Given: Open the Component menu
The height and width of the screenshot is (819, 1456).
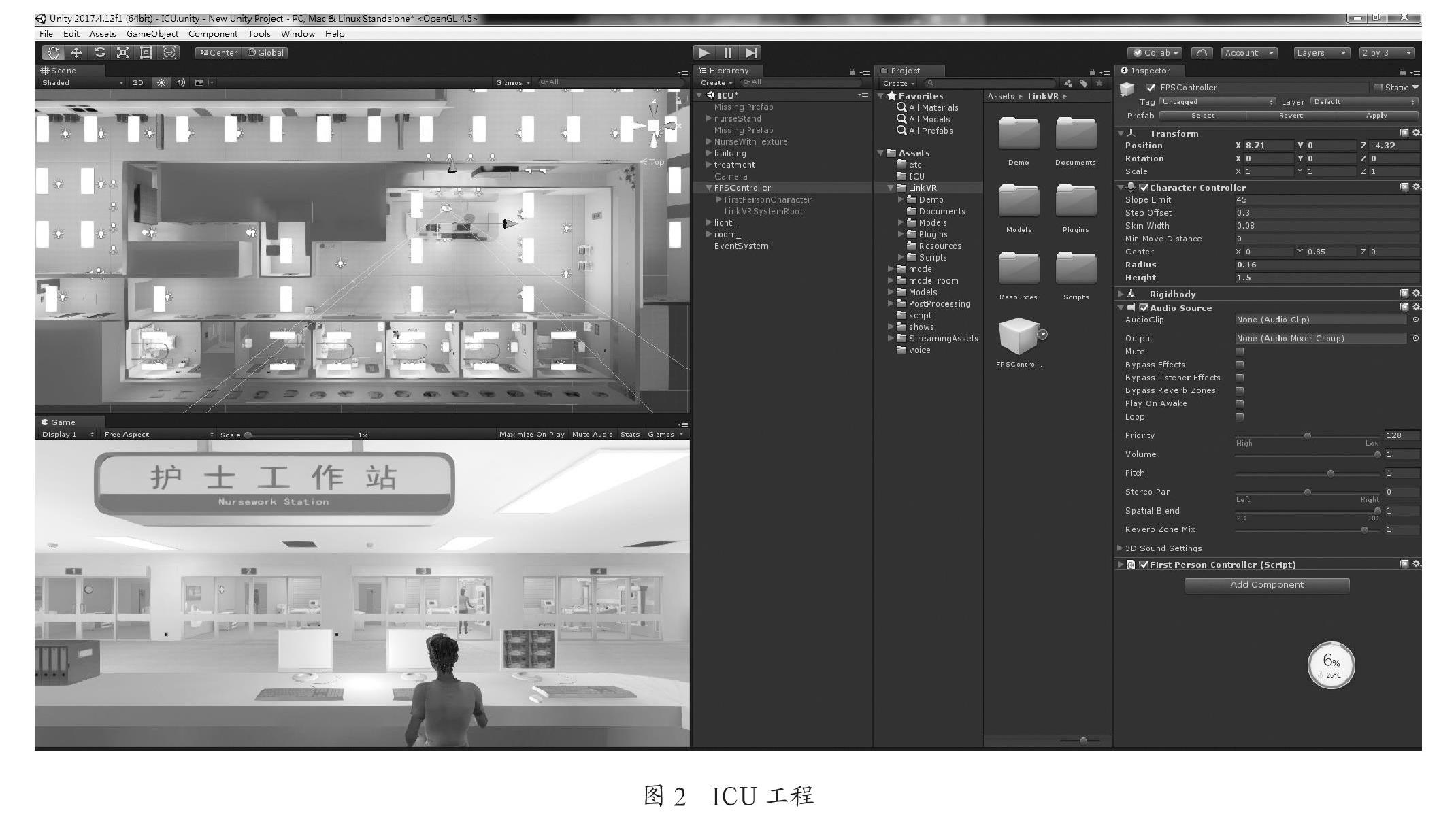Looking at the screenshot, I should (213, 33).
